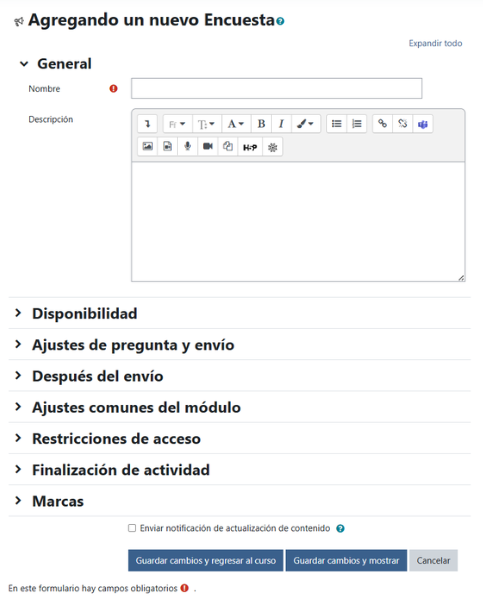The width and height of the screenshot is (483, 603).
Task: Open the paragraph styles dropdown
Action: [x=236, y=124]
